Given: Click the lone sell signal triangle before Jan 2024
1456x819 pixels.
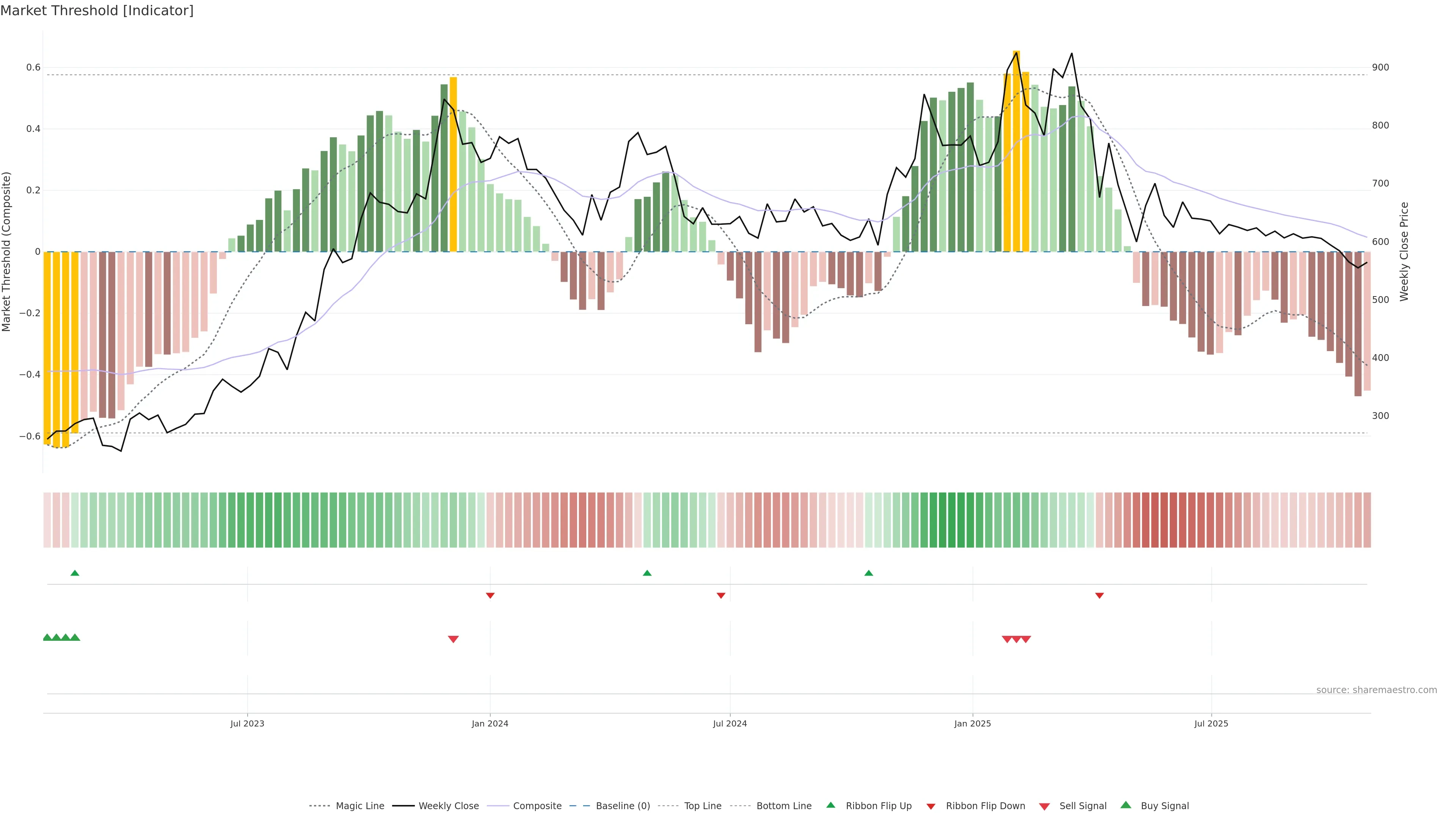Looking at the screenshot, I should (x=453, y=639).
